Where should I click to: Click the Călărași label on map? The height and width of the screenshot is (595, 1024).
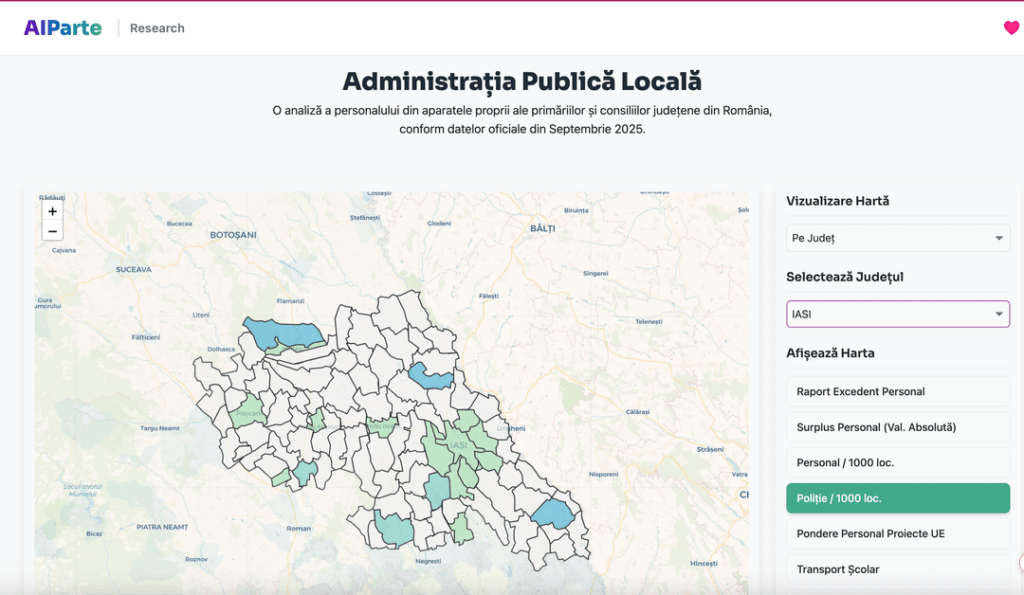pyautogui.click(x=637, y=411)
